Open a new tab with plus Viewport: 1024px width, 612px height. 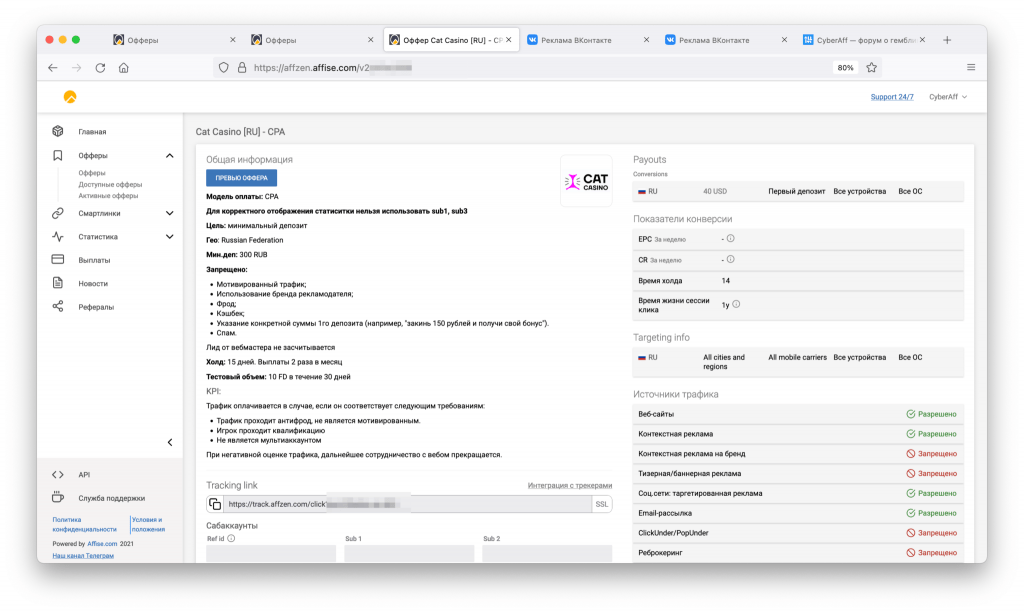coord(947,40)
